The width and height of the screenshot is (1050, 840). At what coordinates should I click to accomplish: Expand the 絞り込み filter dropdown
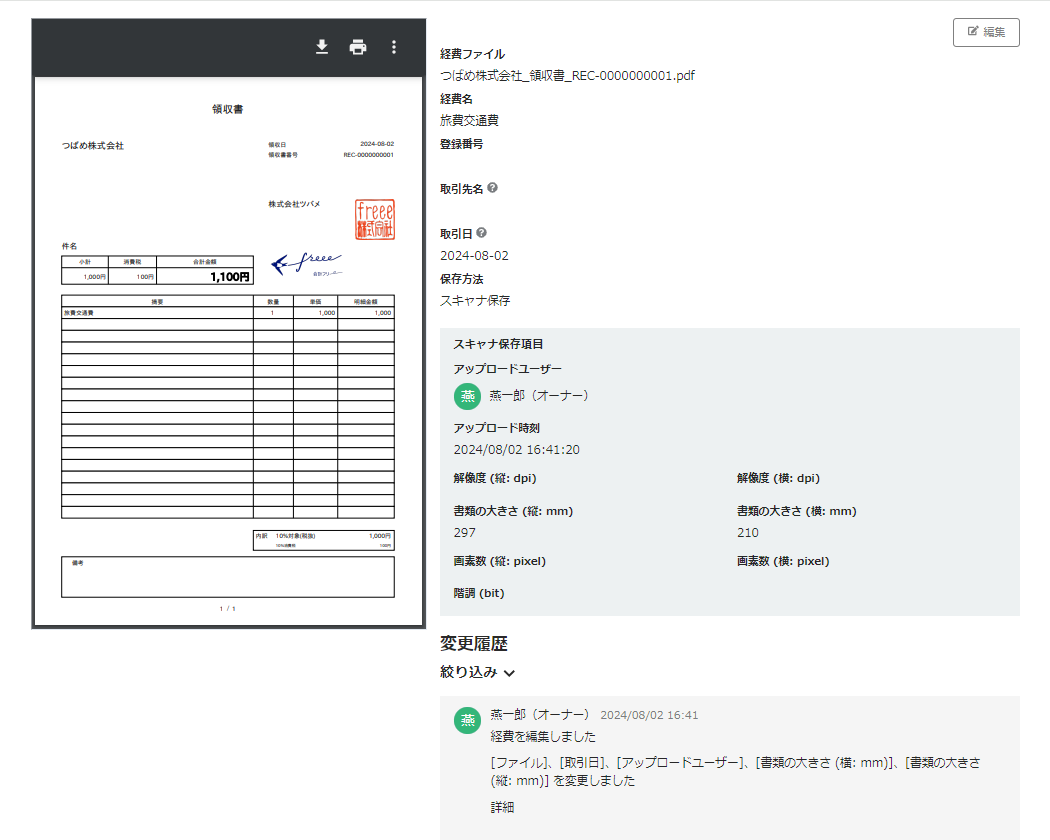[478, 673]
